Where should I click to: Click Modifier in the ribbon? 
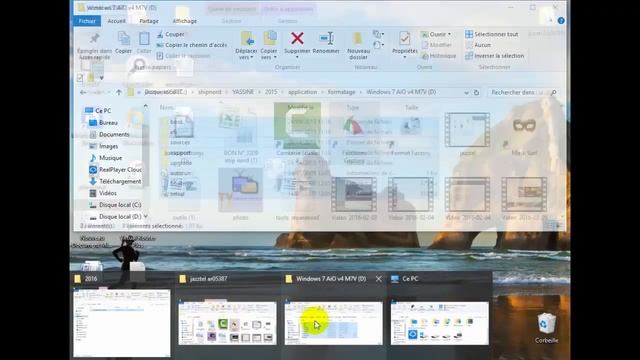tap(437, 45)
